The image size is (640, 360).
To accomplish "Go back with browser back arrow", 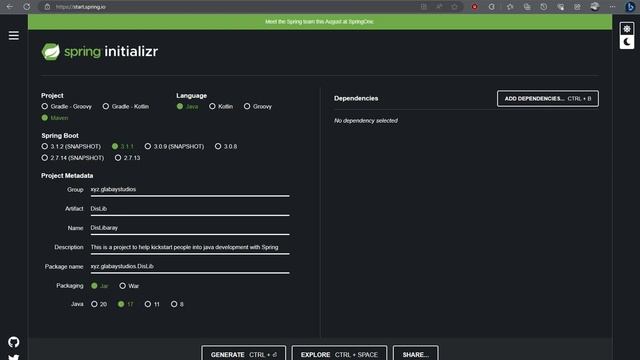I will [9, 7].
